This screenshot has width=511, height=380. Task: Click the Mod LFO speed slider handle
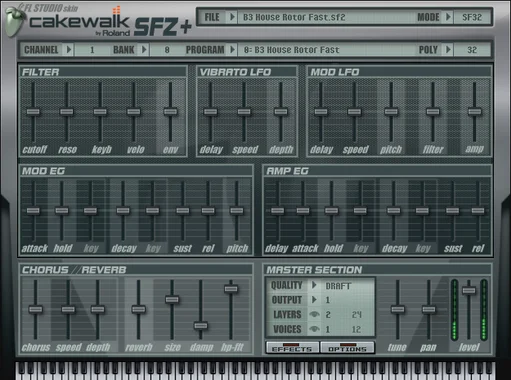(x=354, y=112)
